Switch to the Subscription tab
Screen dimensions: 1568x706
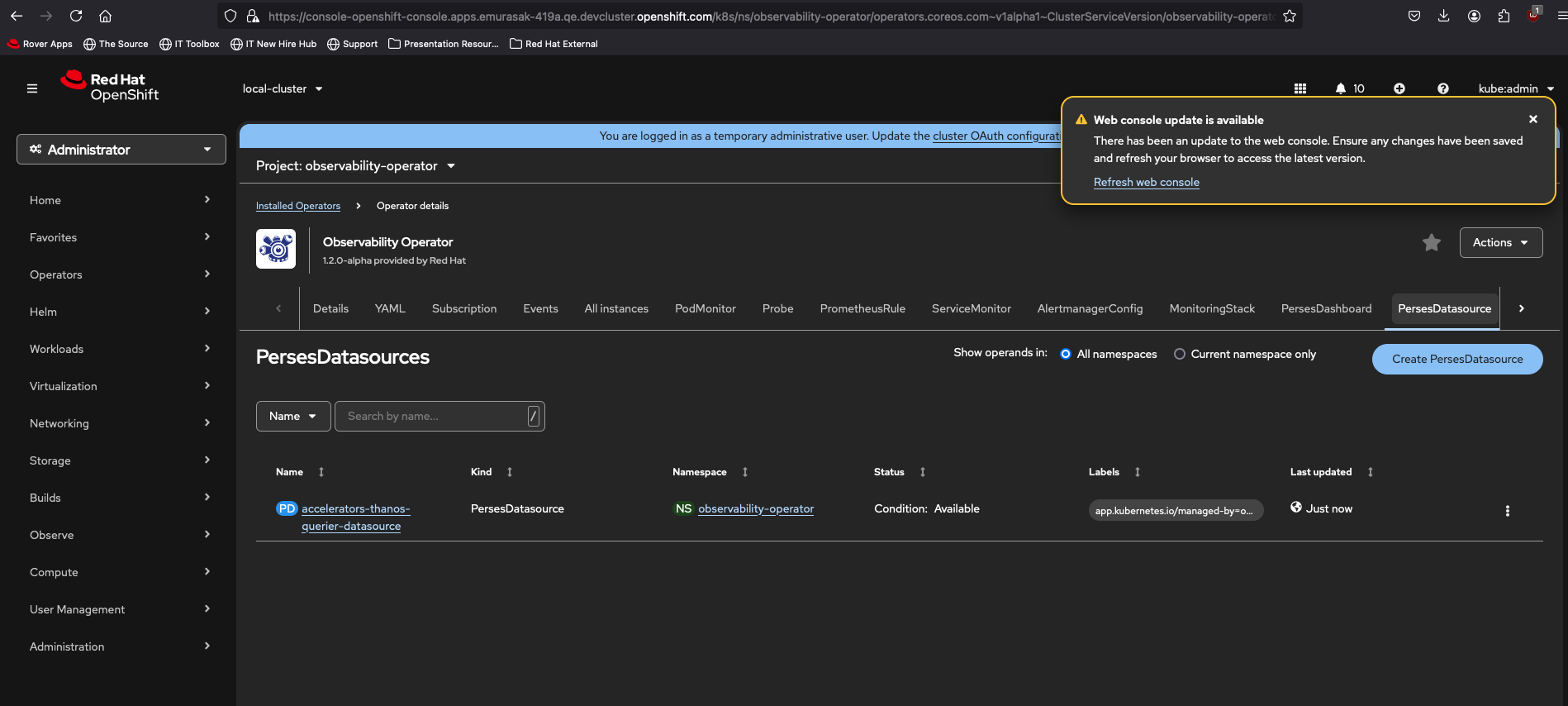pyautogui.click(x=464, y=308)
